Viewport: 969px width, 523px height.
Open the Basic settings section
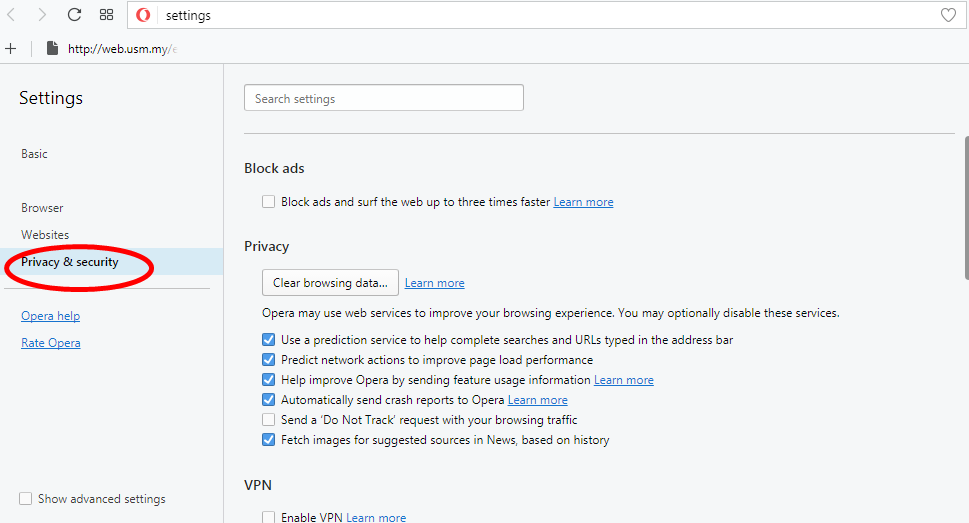coord(34,154)
